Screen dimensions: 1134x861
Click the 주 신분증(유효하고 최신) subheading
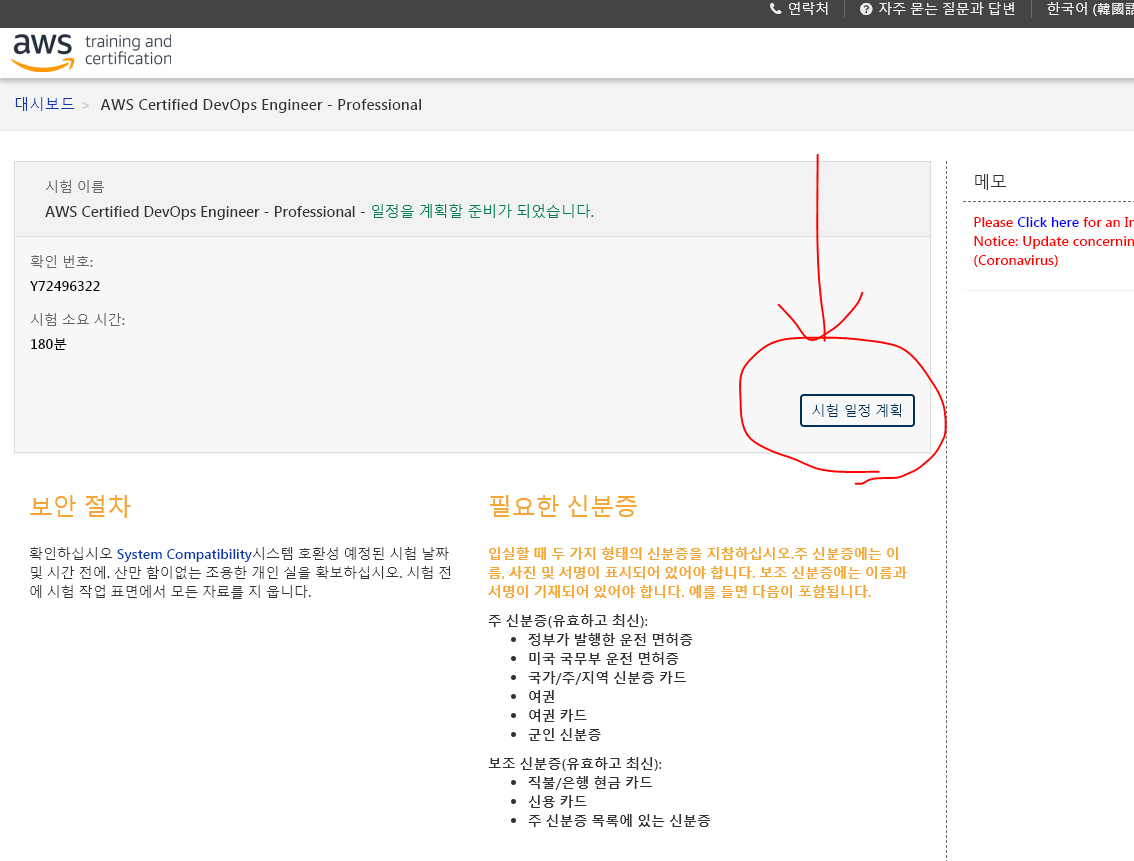[568, 620]
